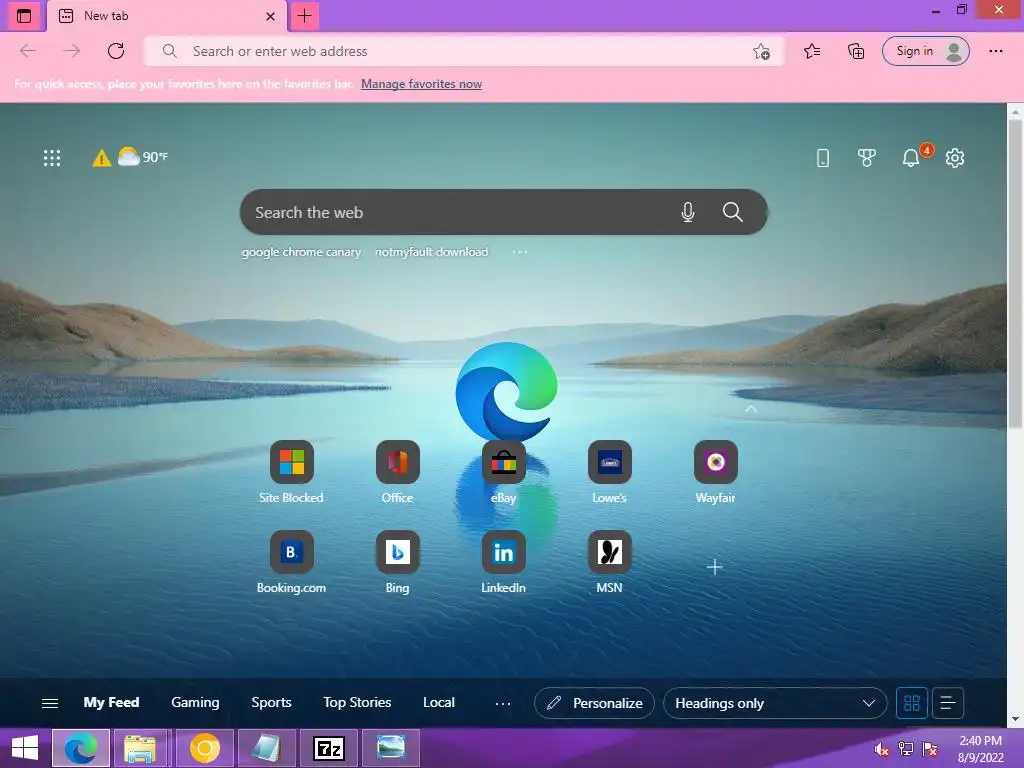The height and width of the screenshot is (768, 1024).
Task: Open the 7z taskbar application
Action: [x=328, y=748]
